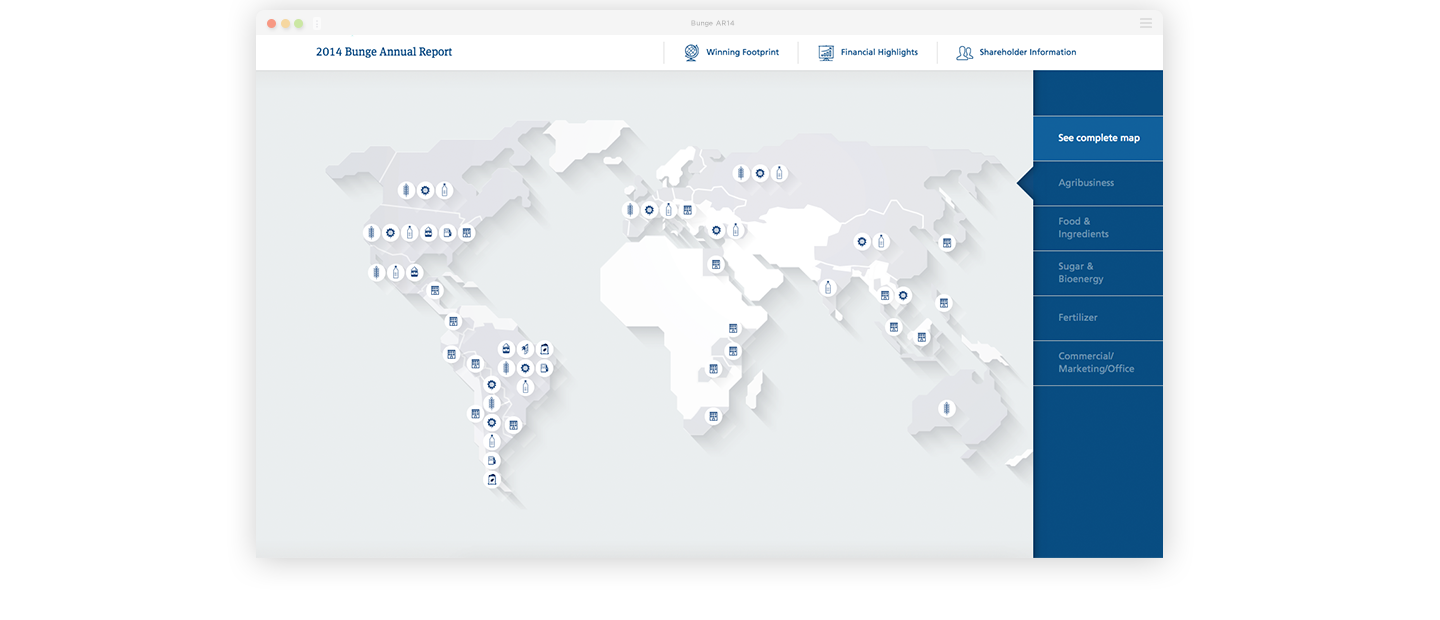Click the sugarcane icon over Brazil
Viewport: 1440px width, 620px height.
[x=525, y=349]
